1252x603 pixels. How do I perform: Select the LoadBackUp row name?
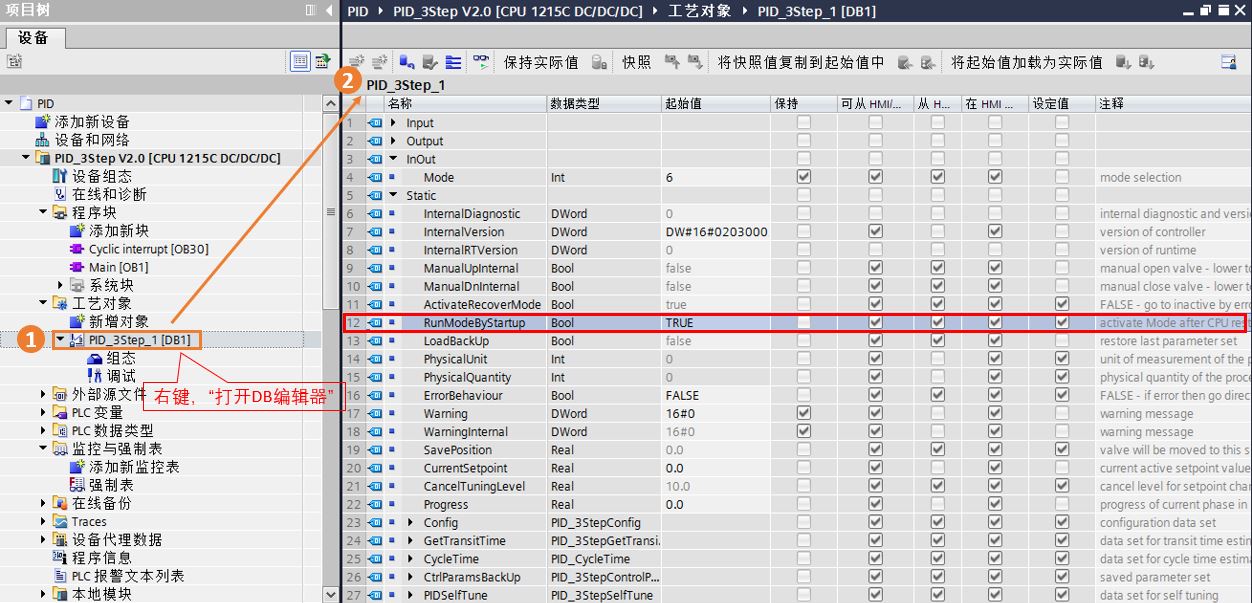[456, 340]
